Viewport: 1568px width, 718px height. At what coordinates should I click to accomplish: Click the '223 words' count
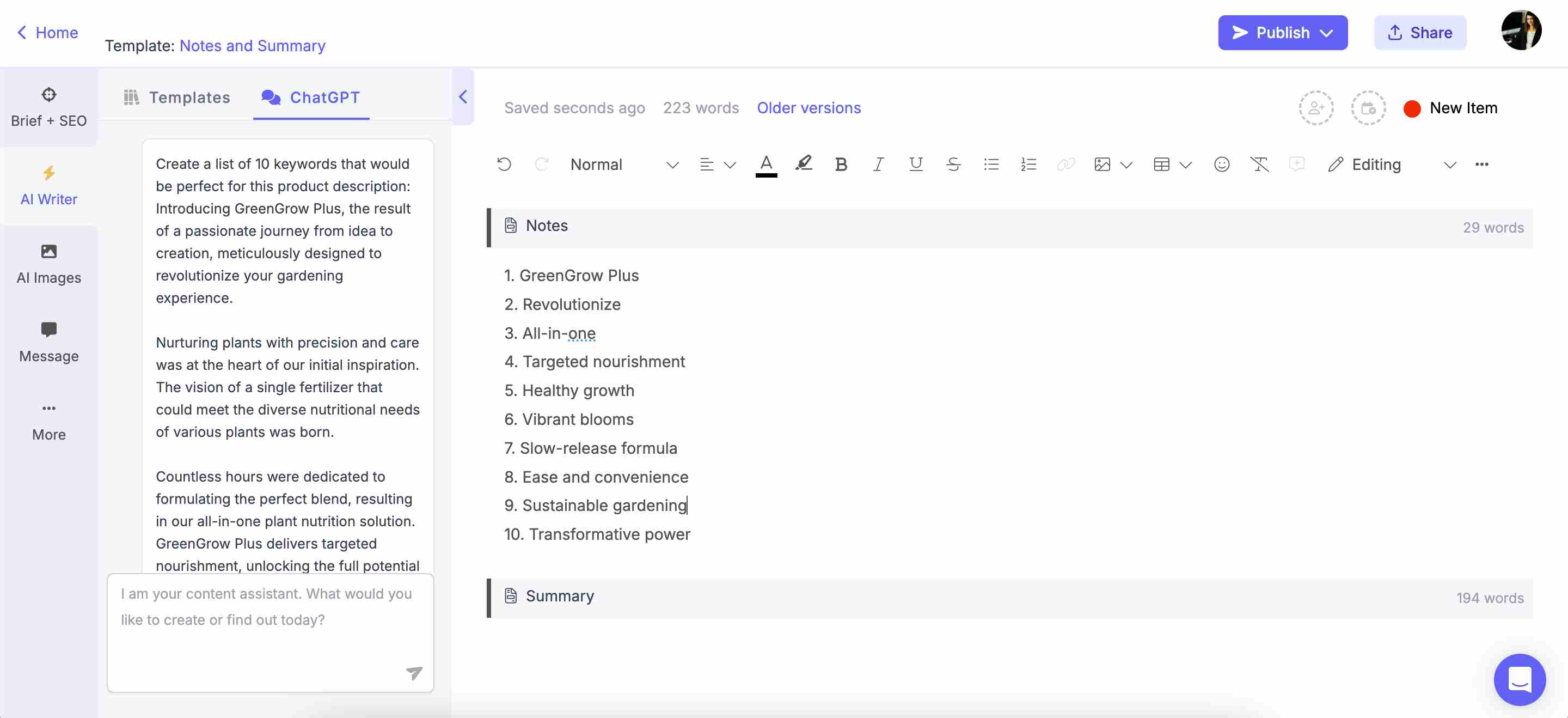(701, 108)
